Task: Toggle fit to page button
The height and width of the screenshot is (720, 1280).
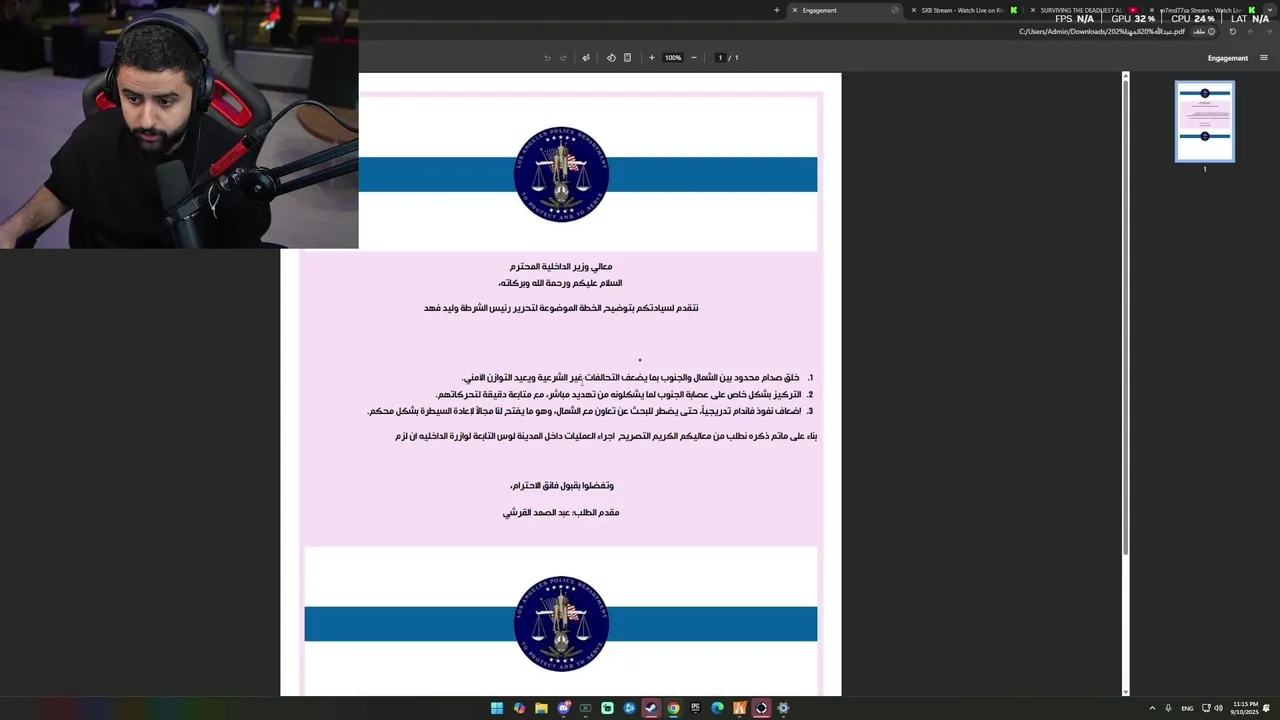Action: (x=627, y=58)
